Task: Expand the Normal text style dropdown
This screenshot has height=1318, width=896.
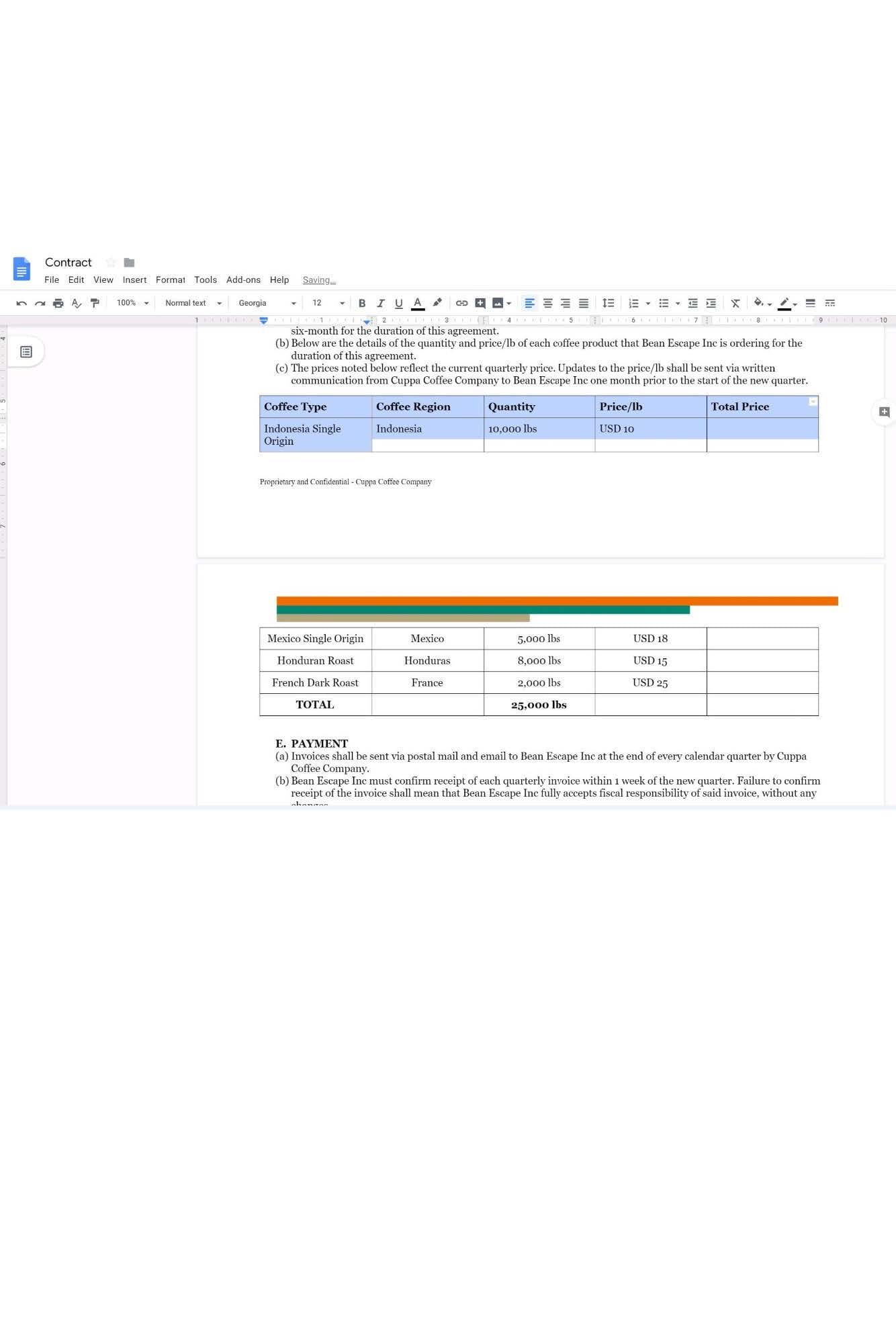Action: (x=193, y=303)
